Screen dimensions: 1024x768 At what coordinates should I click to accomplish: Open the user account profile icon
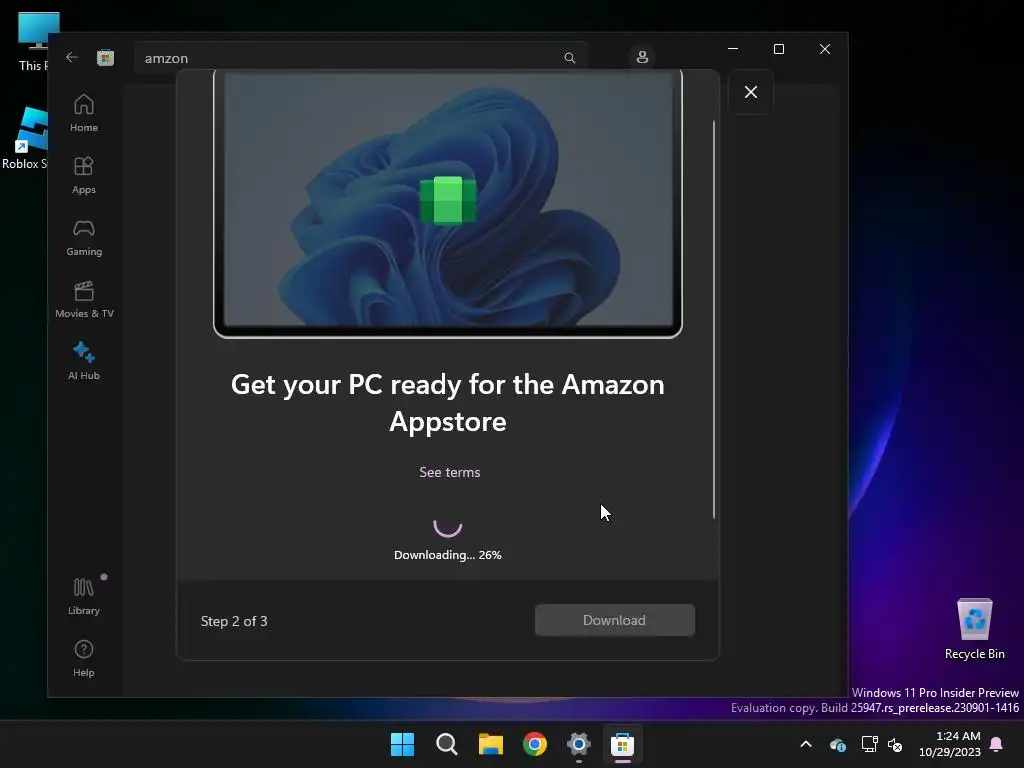tap(642, 57)
